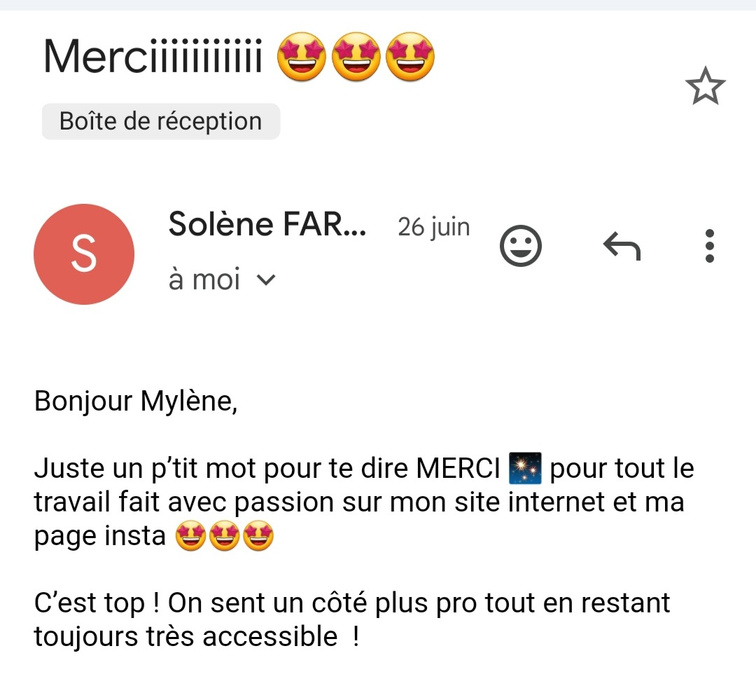The width and height of the screenshot is (756, 679).
Task: Click the Boîte de réception label chip
Action: [x=161, y=122]
